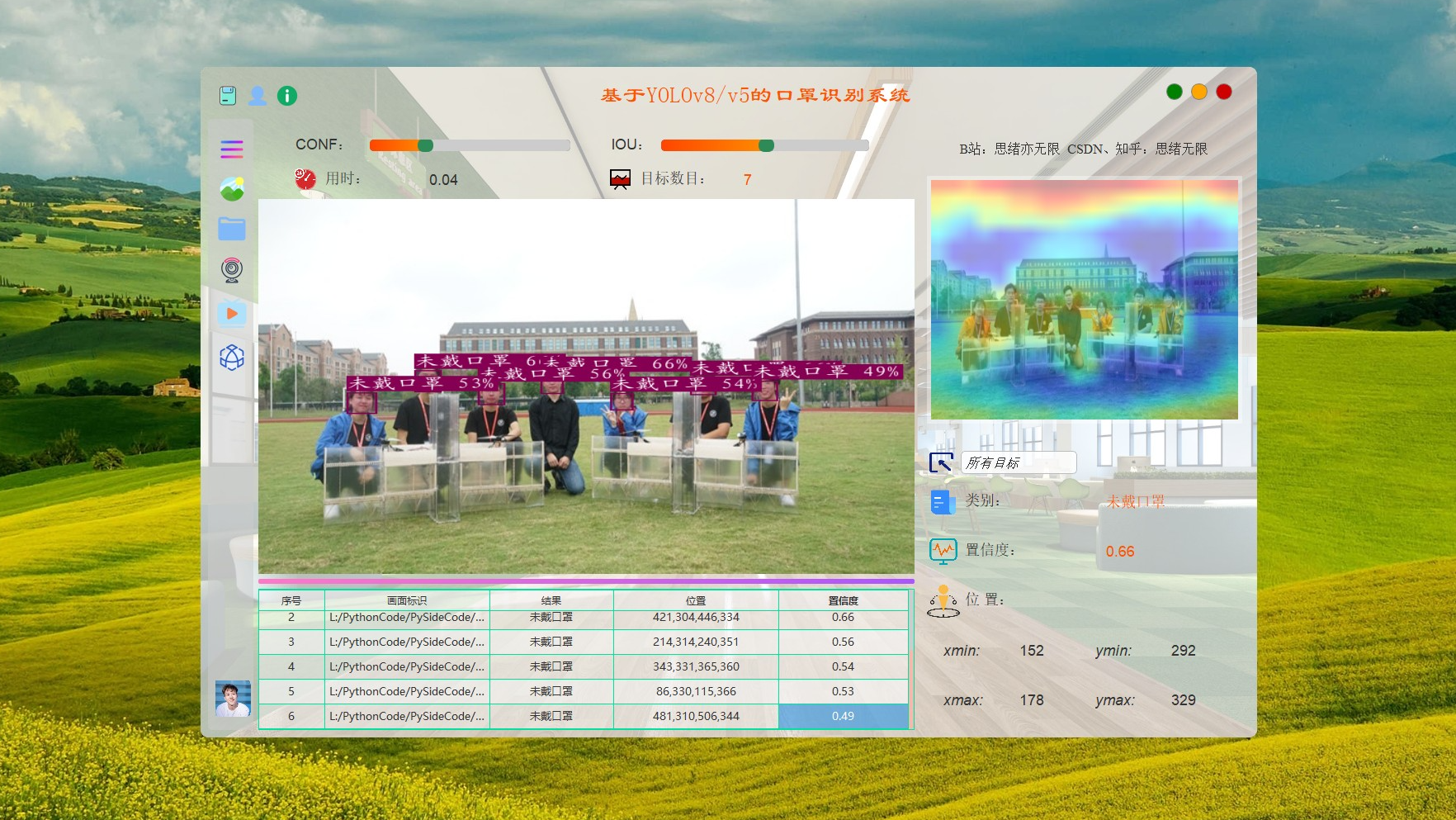Click the 结果 column header
1456x820 pixels.
[x=551, y=600]
